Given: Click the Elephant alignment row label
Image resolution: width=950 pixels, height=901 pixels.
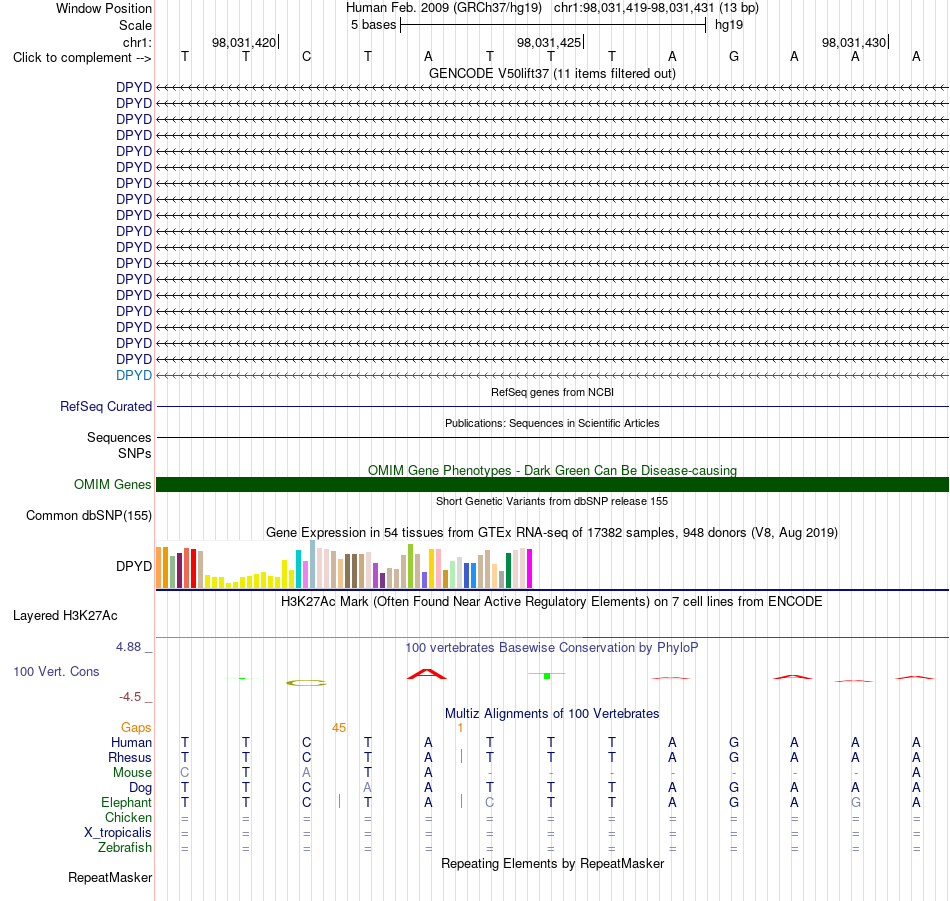Looking at the screenshot, I should coord(126,802).
